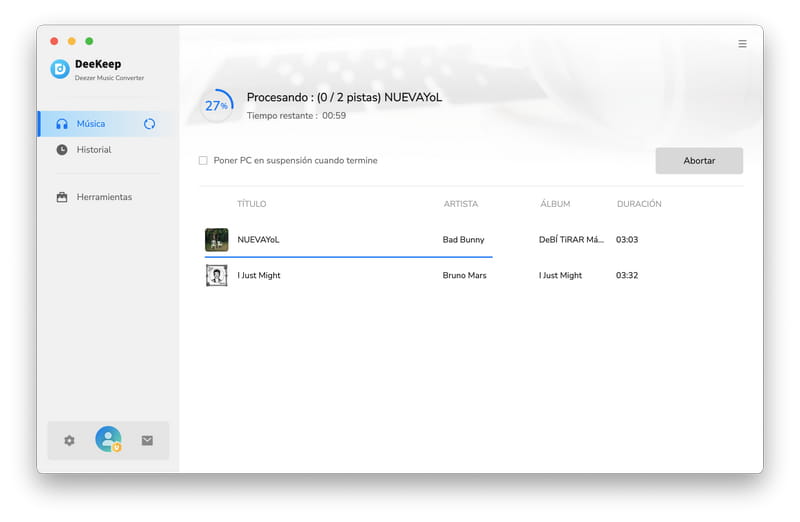Screen dimensions: 800x522
Task: Enable Poner PC en suspensión checkbox
Action: (x=203, y=161)
